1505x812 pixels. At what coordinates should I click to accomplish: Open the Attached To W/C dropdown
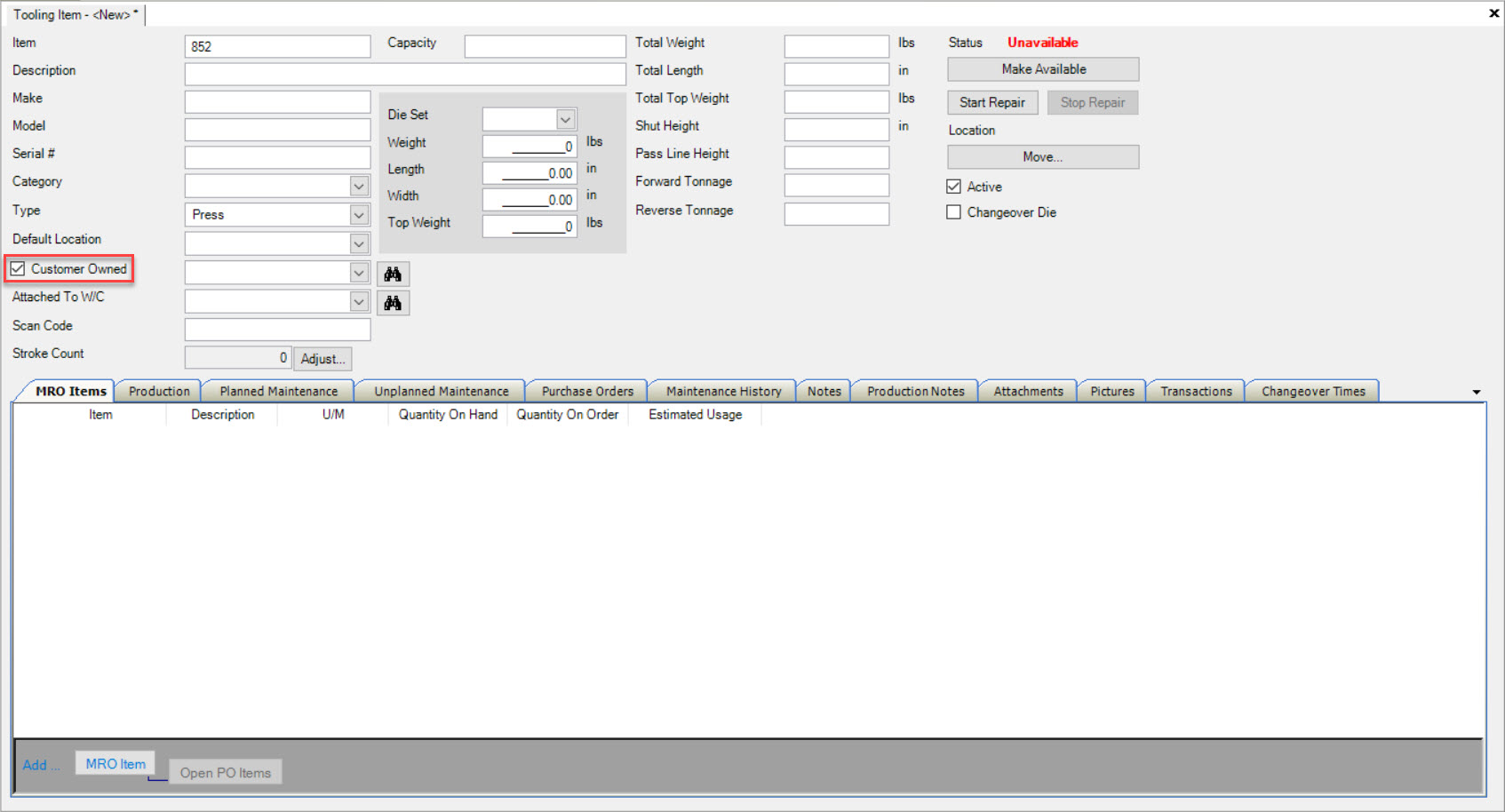(x=359, y=302)
